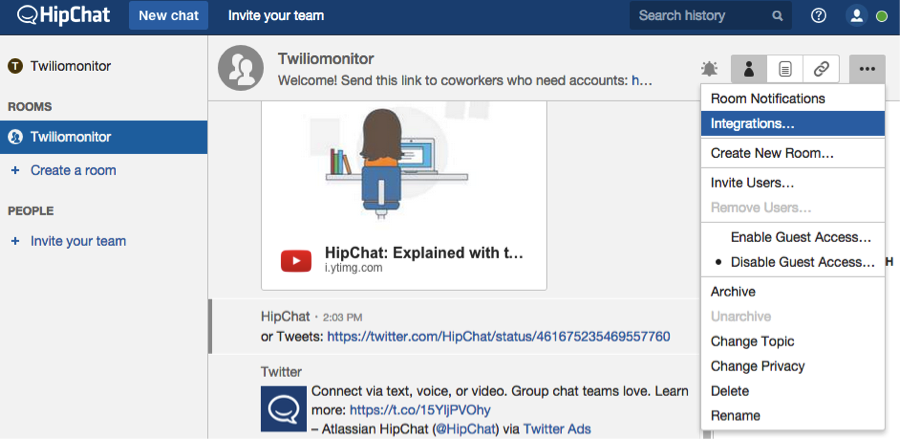Click the HipChat sender name at 2:03 PM
This screenshot has width=900, height=439.
[x=285, y=317]
